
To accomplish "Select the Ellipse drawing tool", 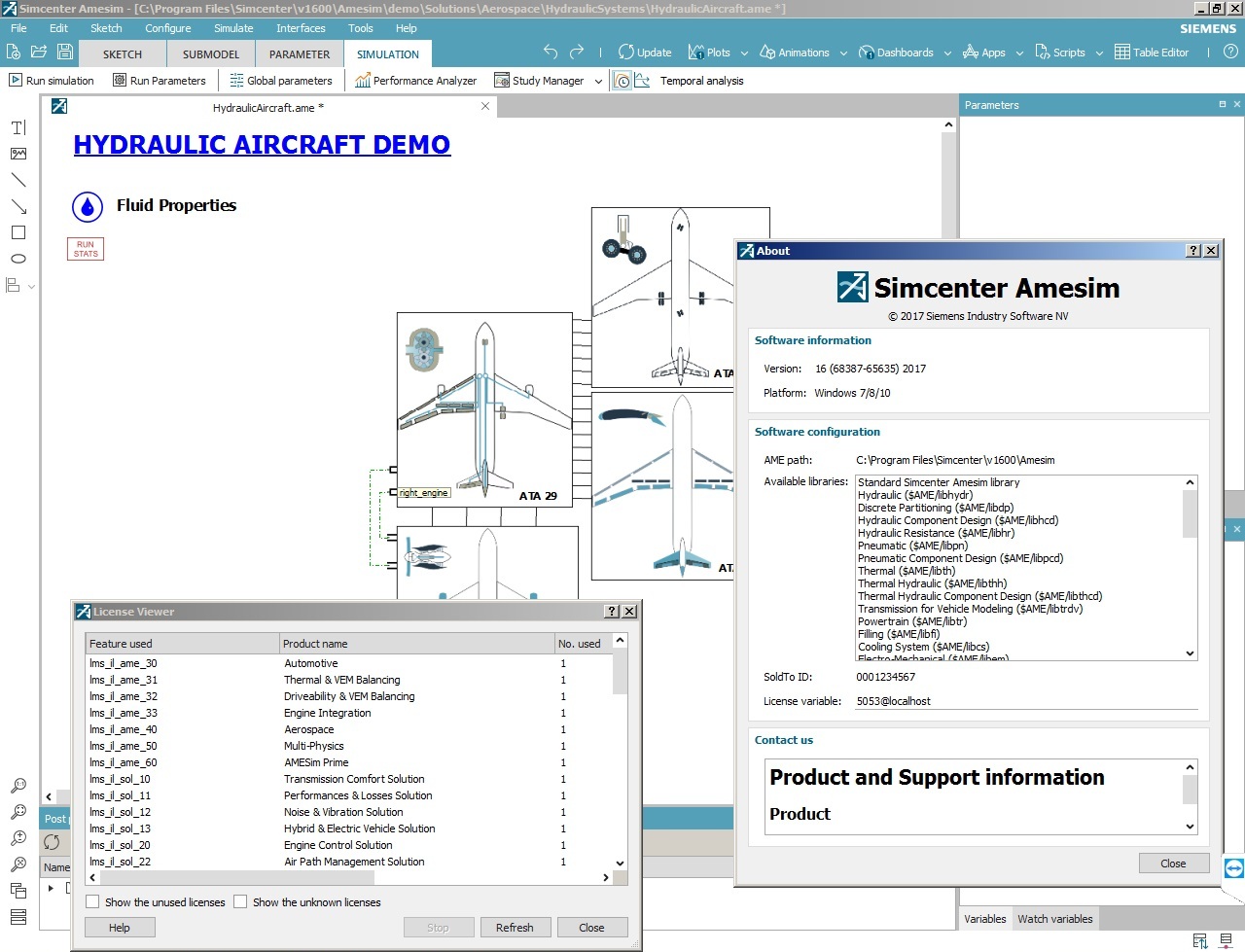I will coord(18,259).
